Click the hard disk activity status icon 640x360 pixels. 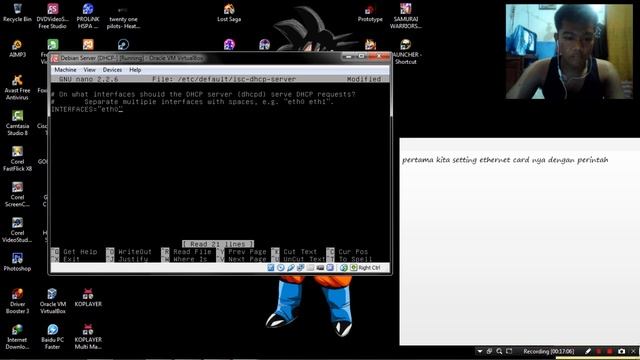271,268
